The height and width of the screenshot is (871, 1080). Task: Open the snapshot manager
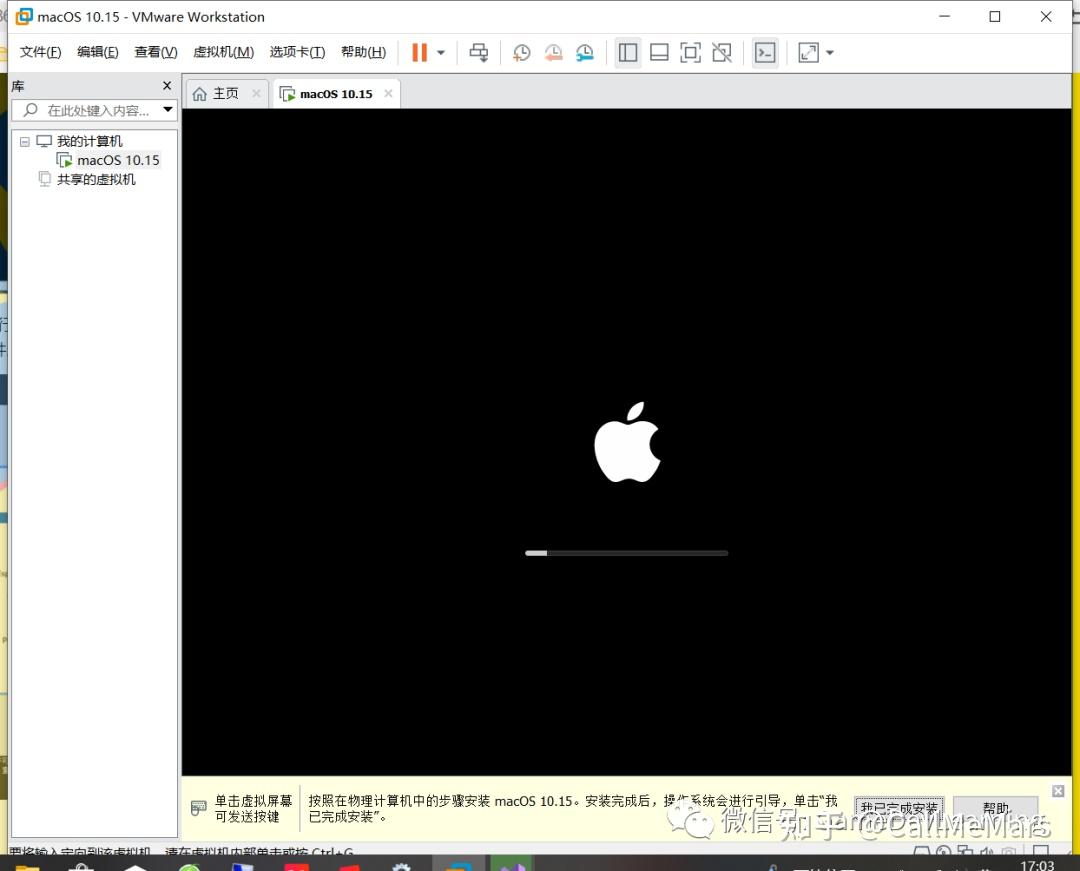pyautogui.click(x=585, y=52)
